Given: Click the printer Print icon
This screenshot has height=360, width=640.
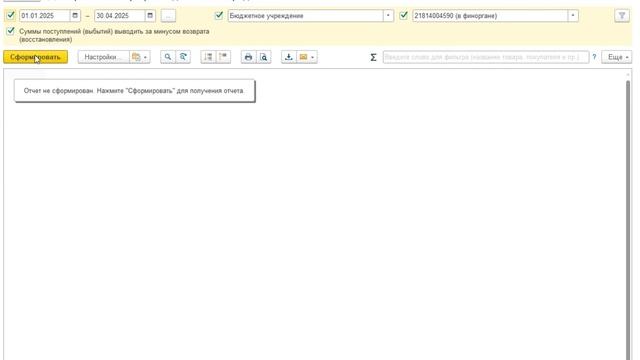Looking at the screenshot, I should pyautogui.click(x=248, y=57).
